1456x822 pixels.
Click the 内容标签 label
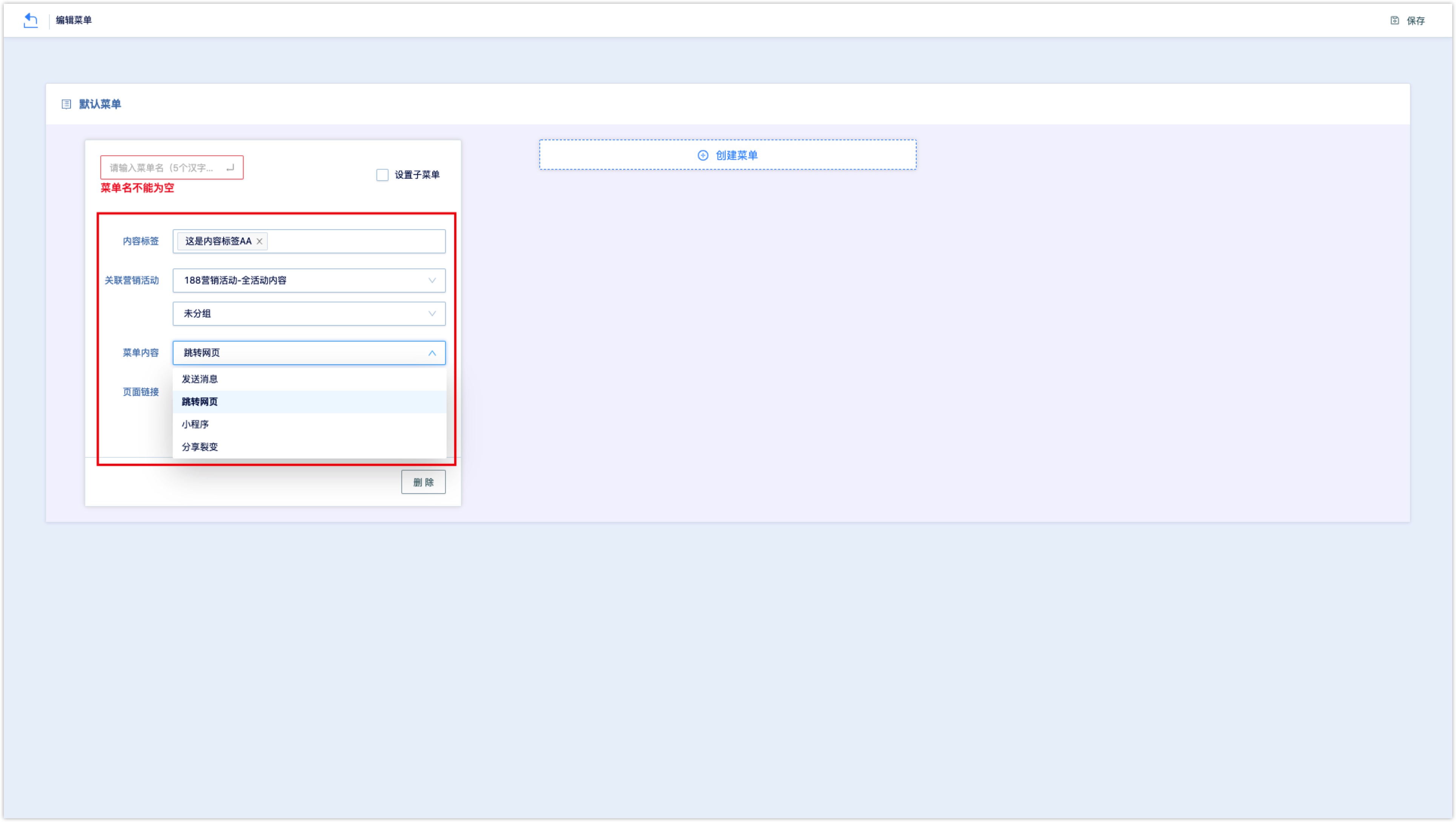(141, 241)
